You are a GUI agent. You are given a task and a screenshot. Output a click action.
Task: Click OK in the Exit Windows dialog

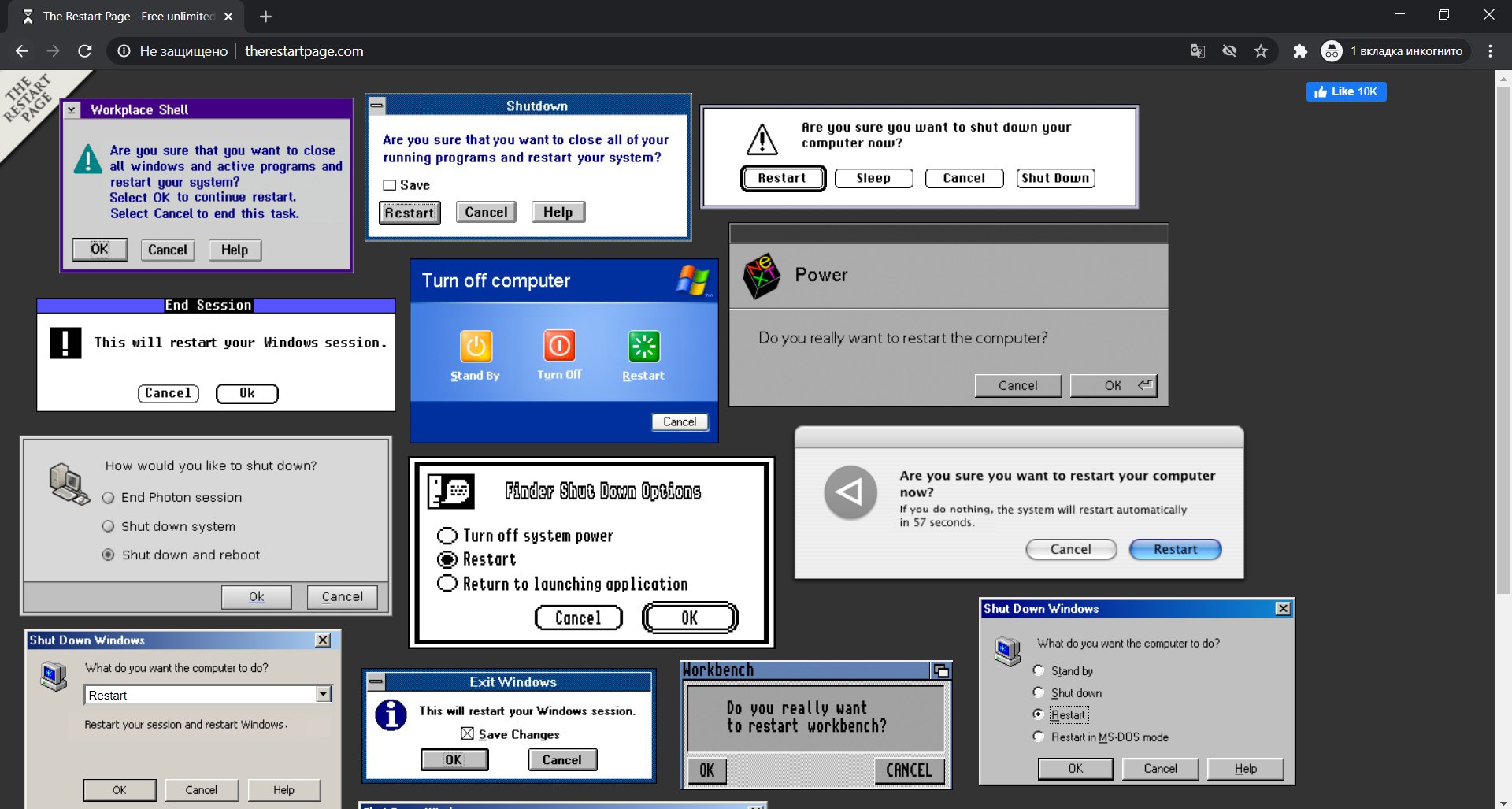coord(454,759)
